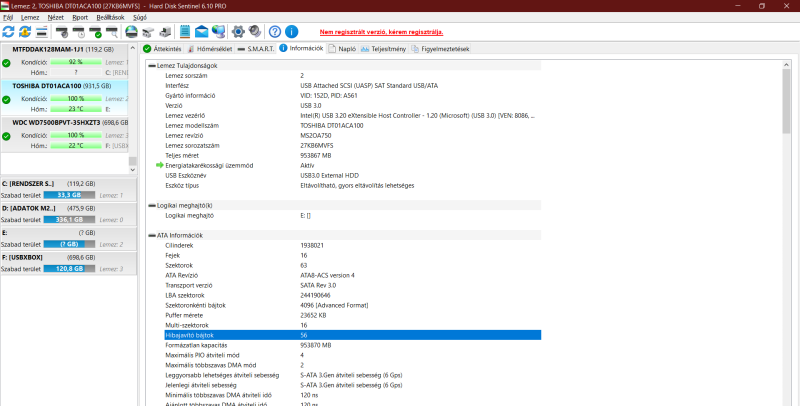Click the hard disk with clock icon
800x406 pixels.
coord(79,32)
